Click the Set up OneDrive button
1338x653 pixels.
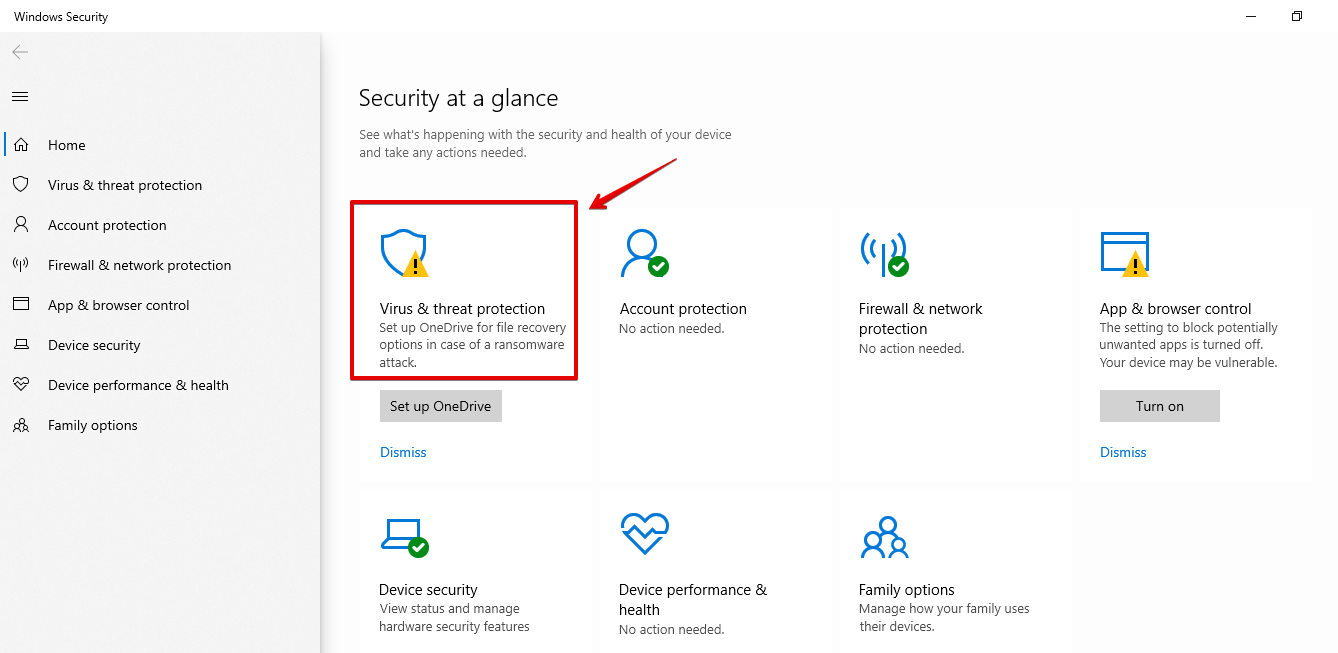point(440,406)
